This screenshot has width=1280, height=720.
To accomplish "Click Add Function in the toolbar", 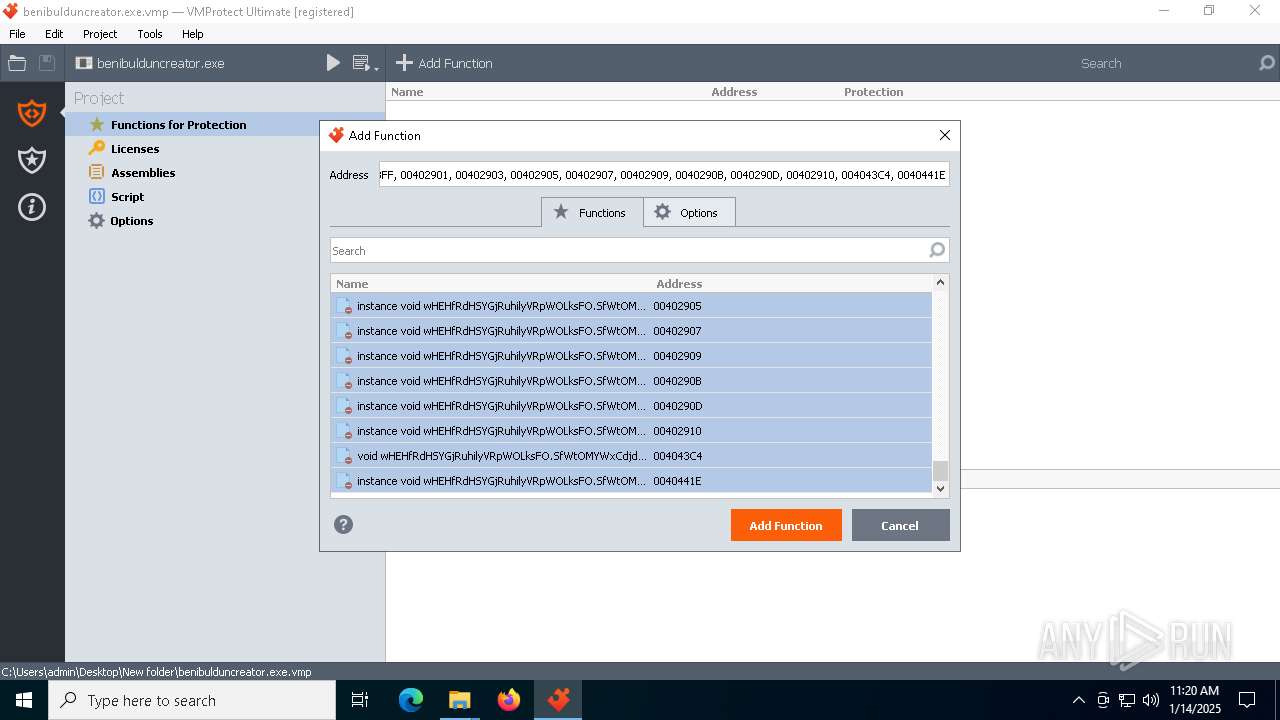I will click(x=444, y=63).
